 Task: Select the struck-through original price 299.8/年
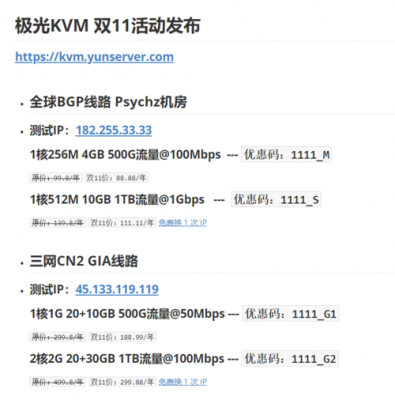[58, 337]
